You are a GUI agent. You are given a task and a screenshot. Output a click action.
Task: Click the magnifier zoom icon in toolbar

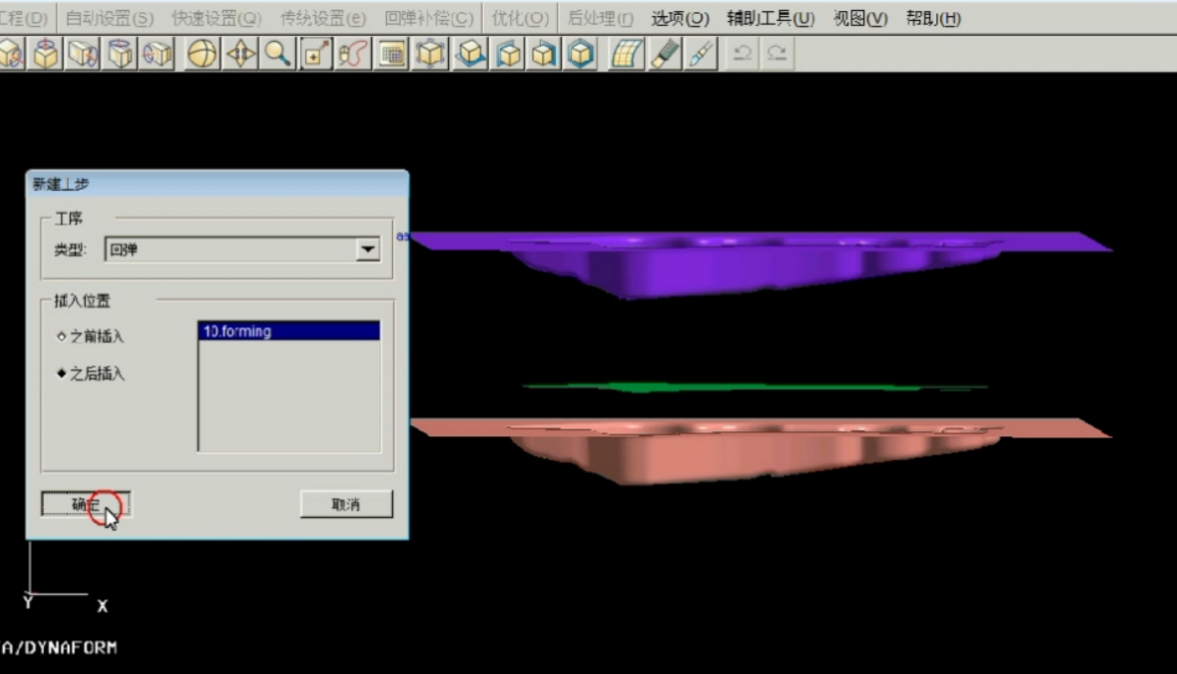click(x=277, y=54)
